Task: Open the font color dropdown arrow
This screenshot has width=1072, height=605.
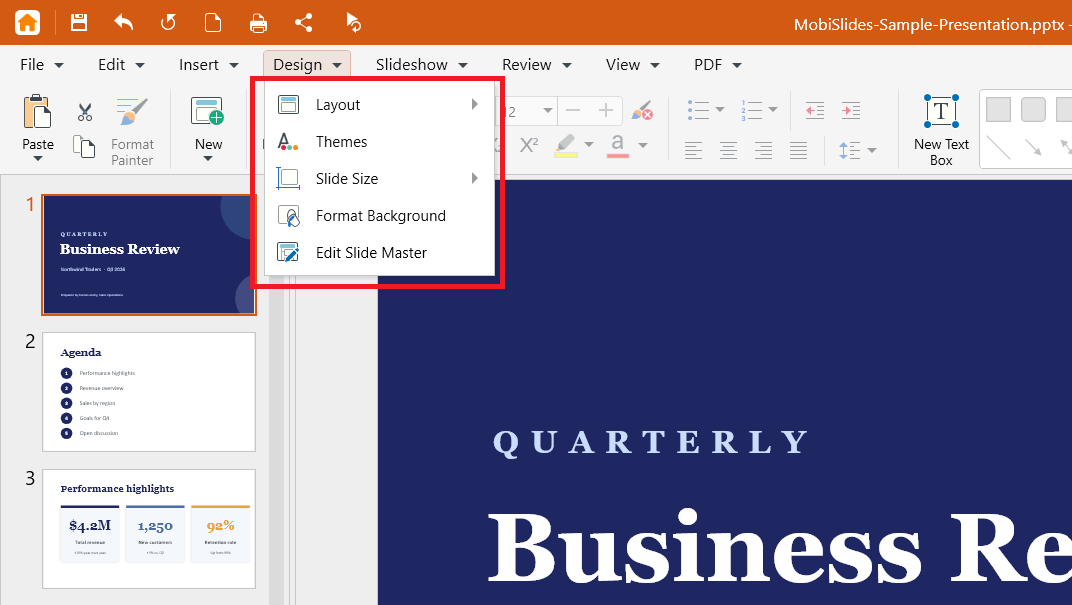Action: [x=643, y=145]
